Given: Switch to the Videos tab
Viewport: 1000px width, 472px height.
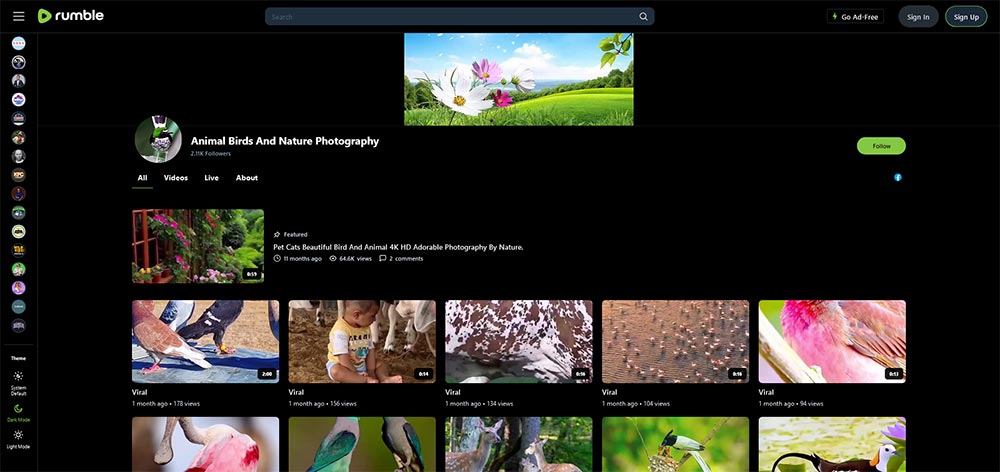Looking at the screenshot, I should 175,178.
